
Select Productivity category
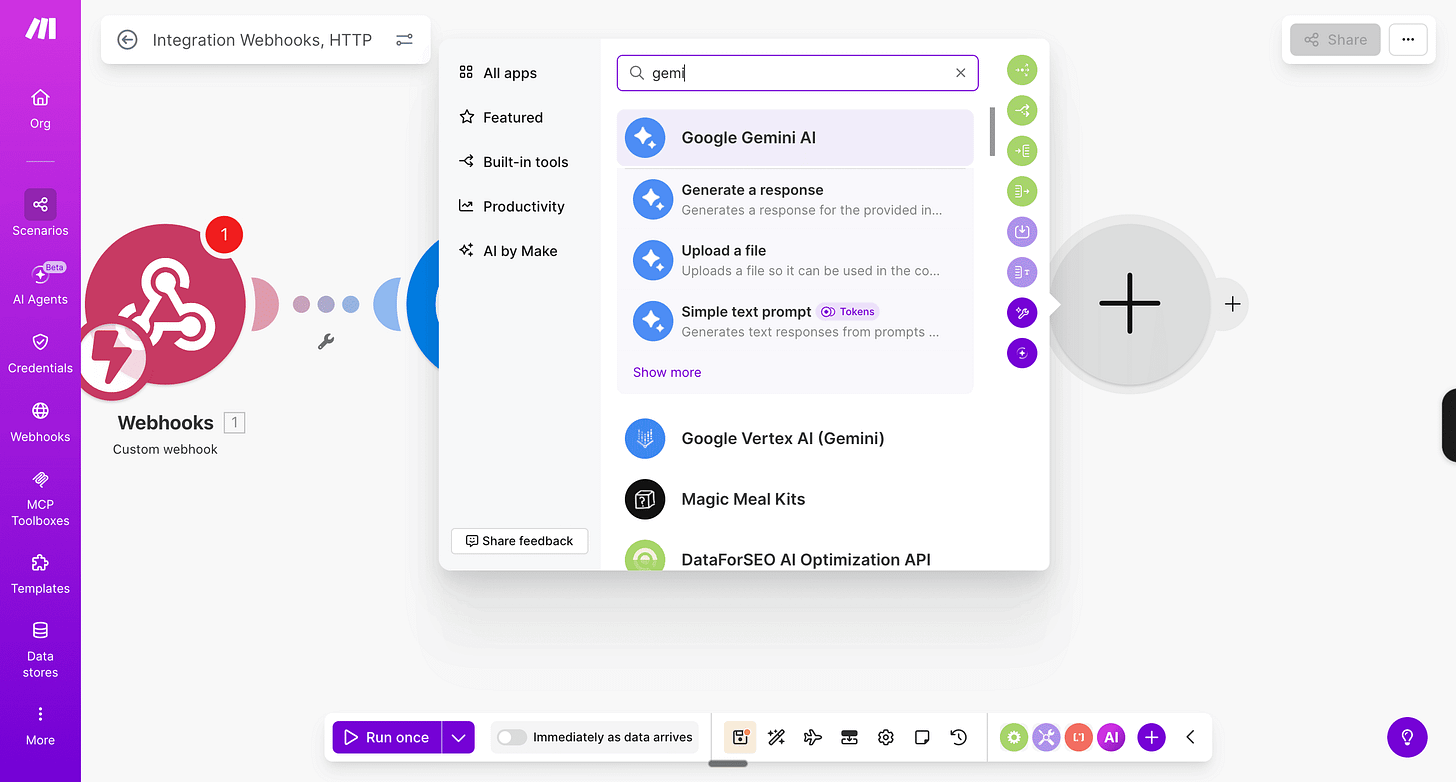(x=511, y=206)
